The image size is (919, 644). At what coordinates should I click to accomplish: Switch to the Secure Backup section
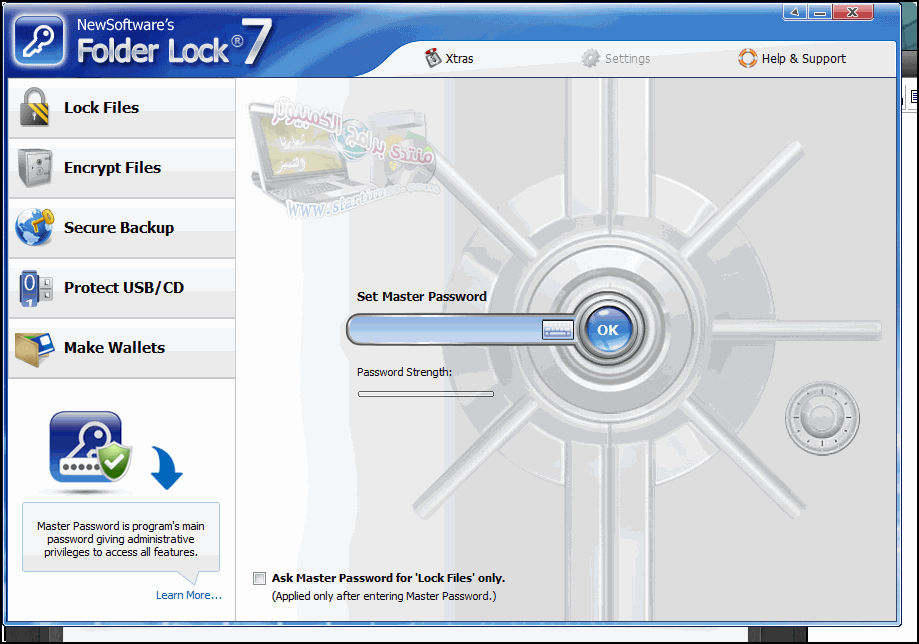(122, 228)
